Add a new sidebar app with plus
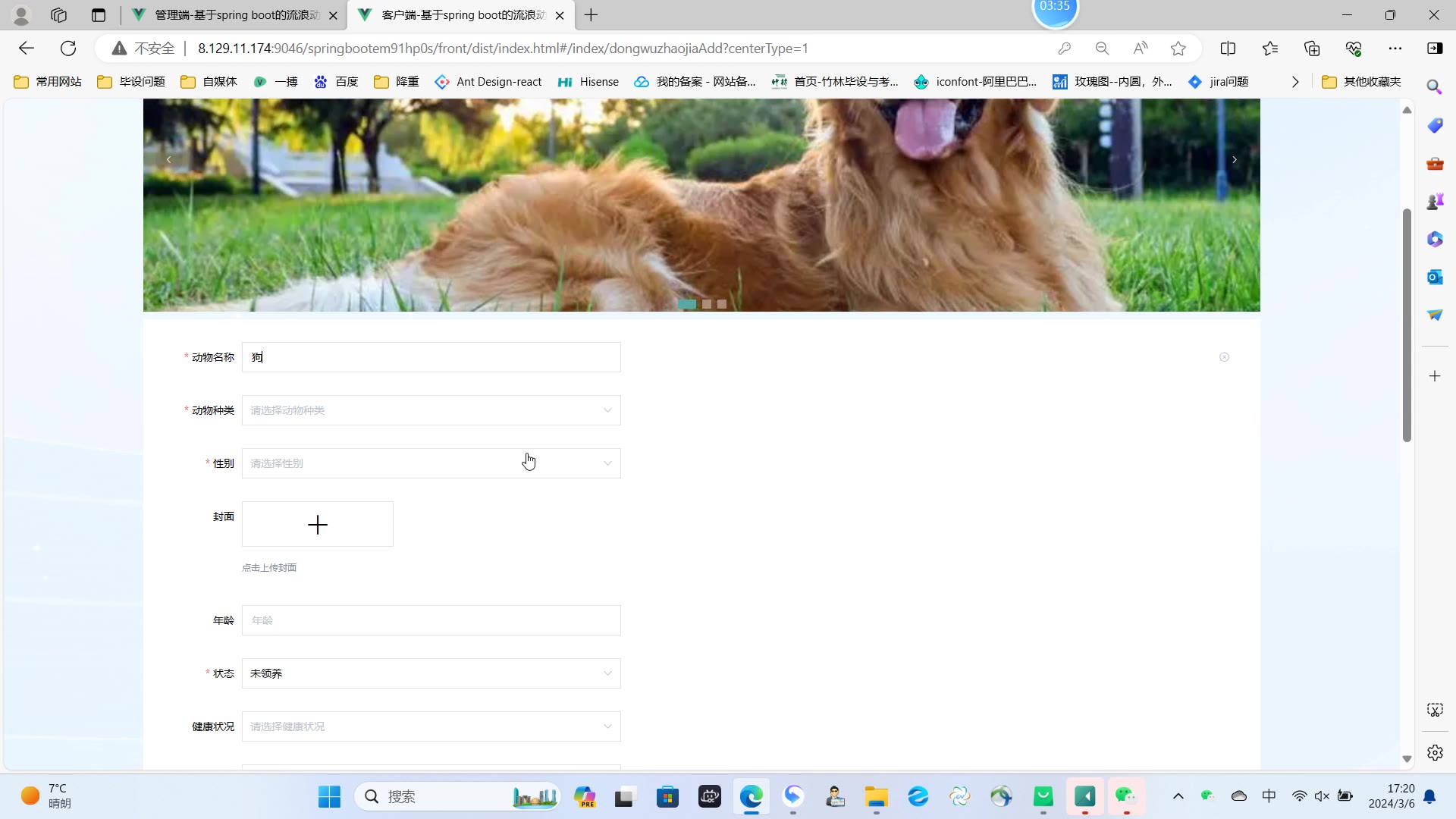This screenshot has height=819, width=1456. pos(1435,376)
